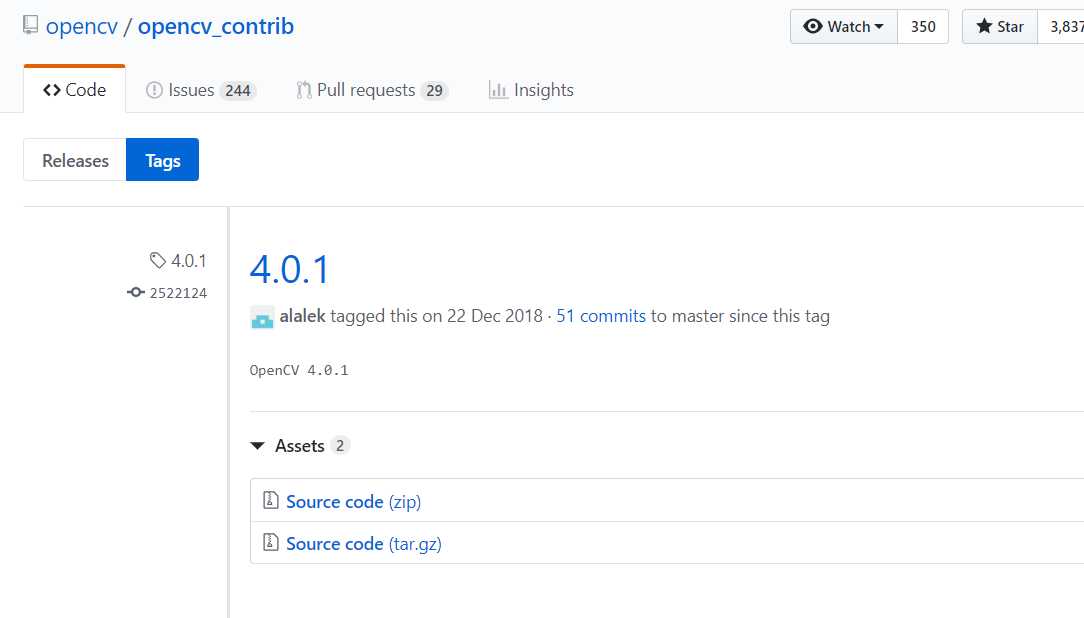Click the Pull requests count badge 29
Image resolution: width=1084 pixels, height=618 pixels.
(434, 91)
